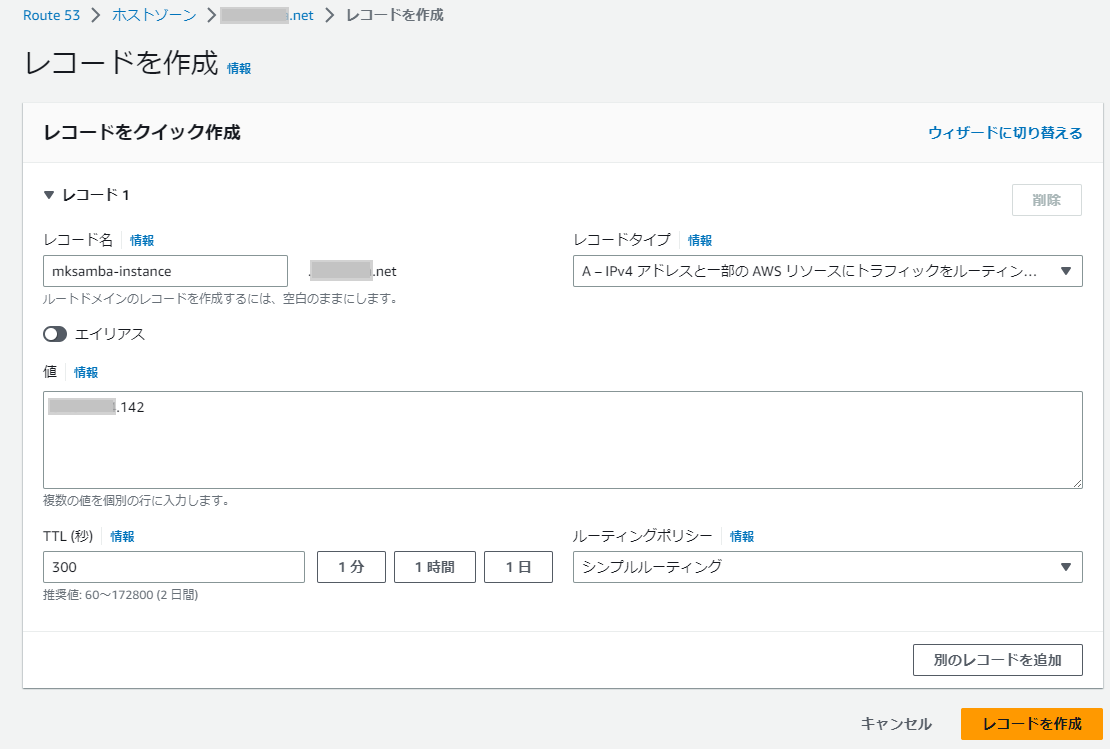The image size is (1110, 749).
Task: Grab the value textarea resize handle
Action: point(1077,483)
